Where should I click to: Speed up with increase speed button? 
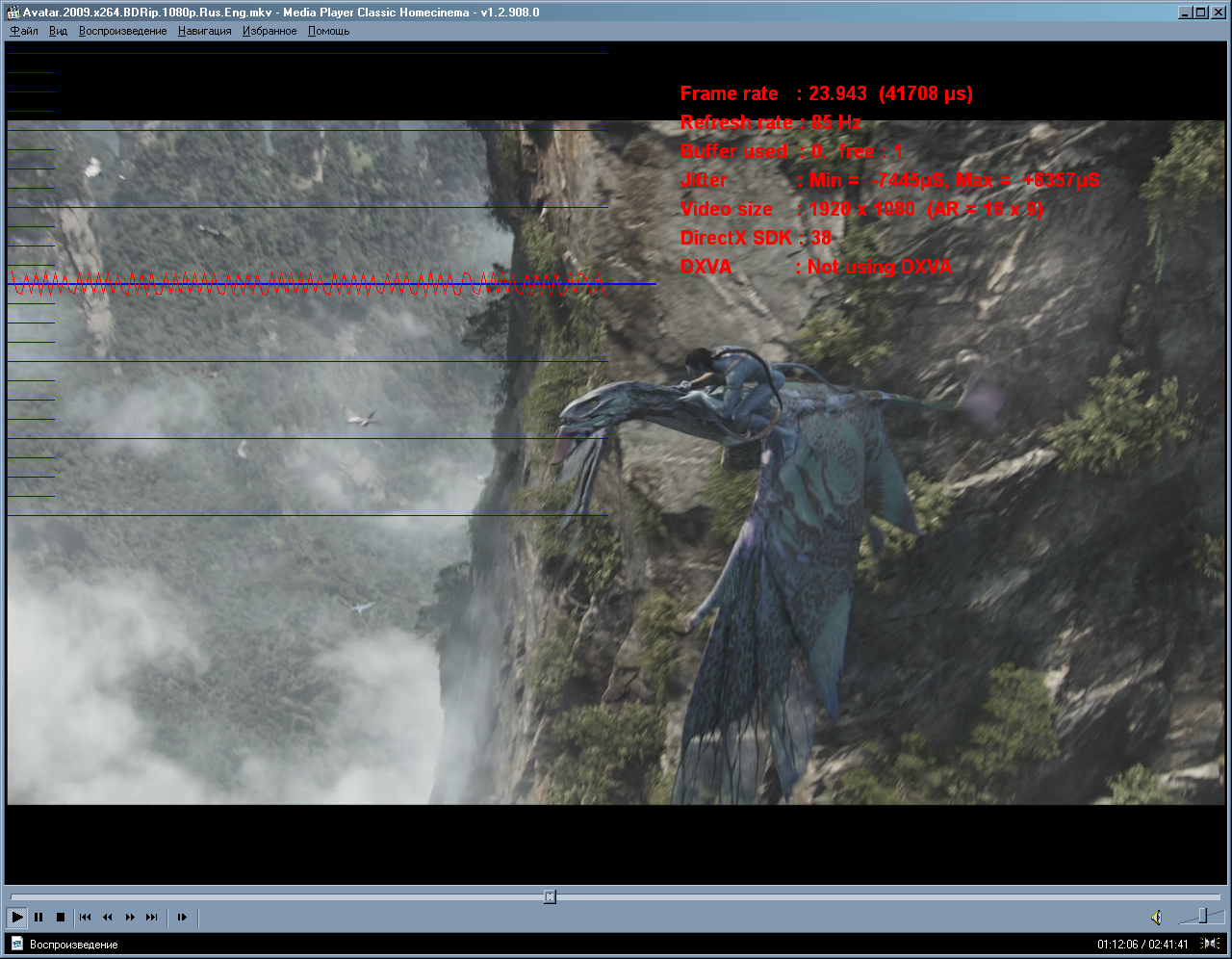pos(130,918)
